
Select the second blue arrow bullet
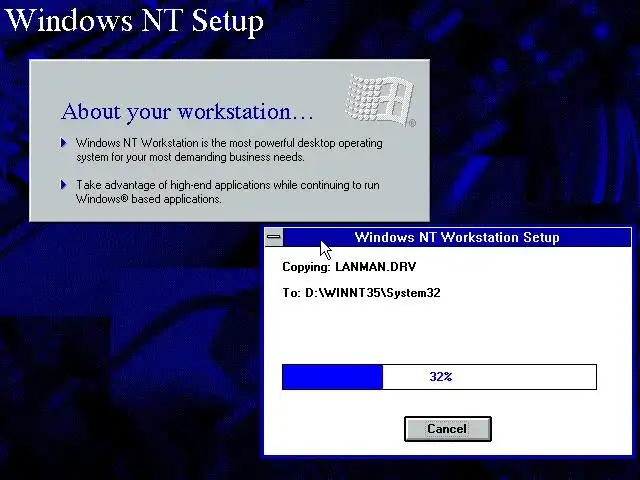point(63,184)
